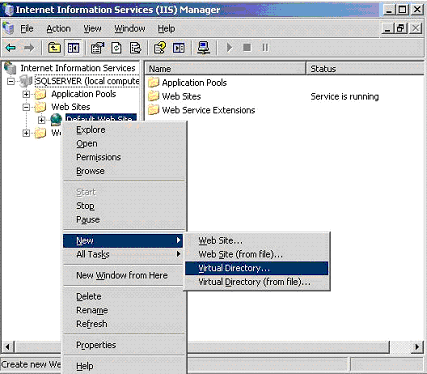The height and width of the screenshot is (374, 427).
Task: Select Help at context menu bottom
Action: (x=124, y=366)
